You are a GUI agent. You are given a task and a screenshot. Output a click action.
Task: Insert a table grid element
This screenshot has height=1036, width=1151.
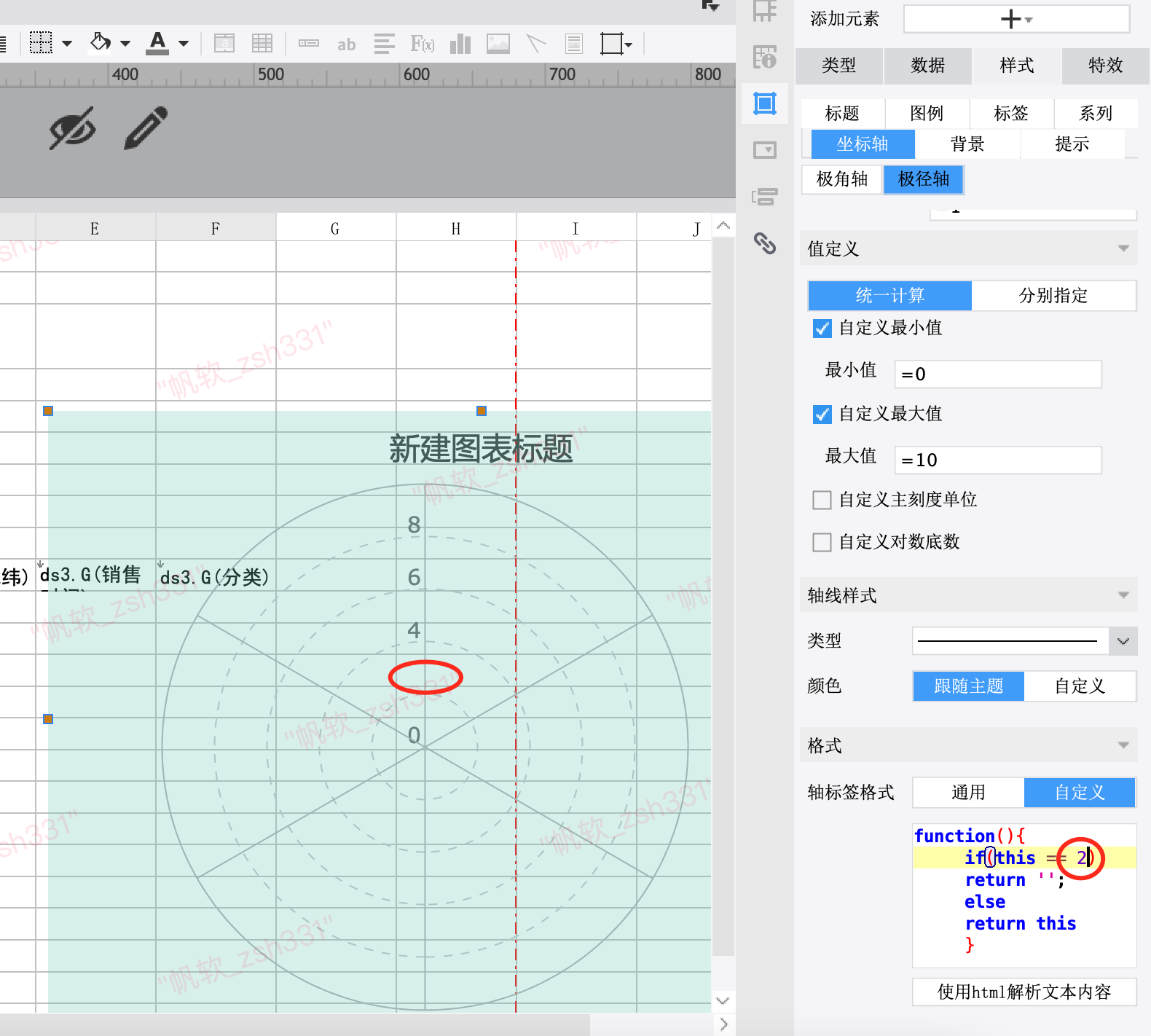pos(262,44)
